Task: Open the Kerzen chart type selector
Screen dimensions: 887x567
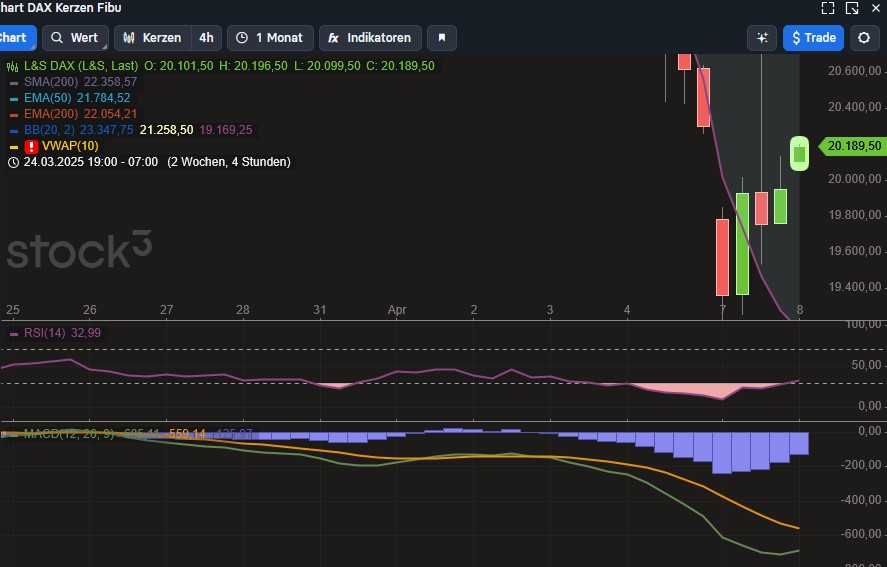Action: pyautogui.click(x=153, y=38)
